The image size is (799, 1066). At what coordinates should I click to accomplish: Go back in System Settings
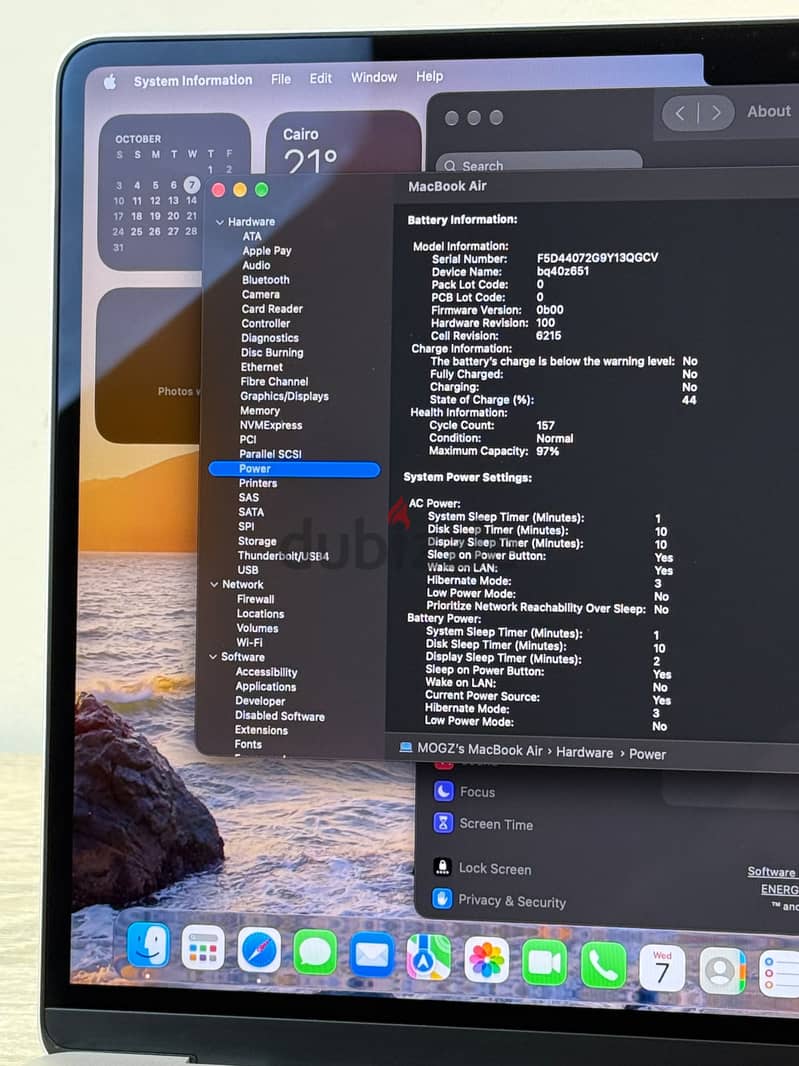click(679, 113)
